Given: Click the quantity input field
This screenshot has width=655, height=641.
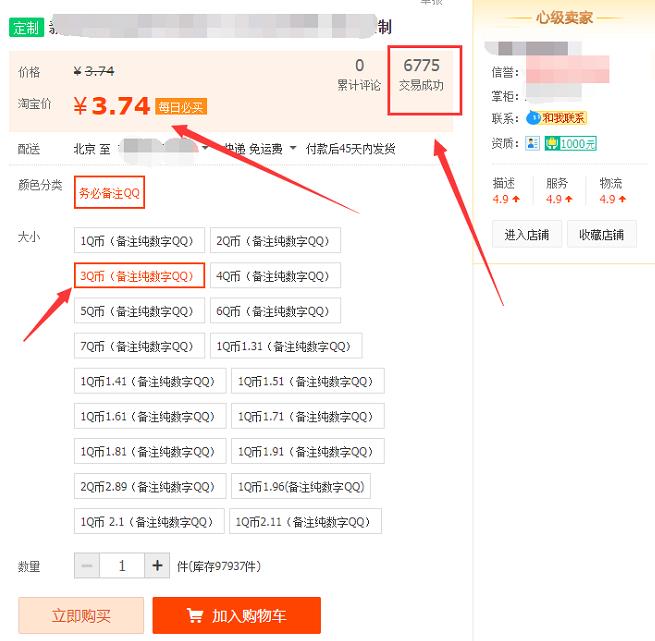Looking at the screenshot, I should point(122,565).
